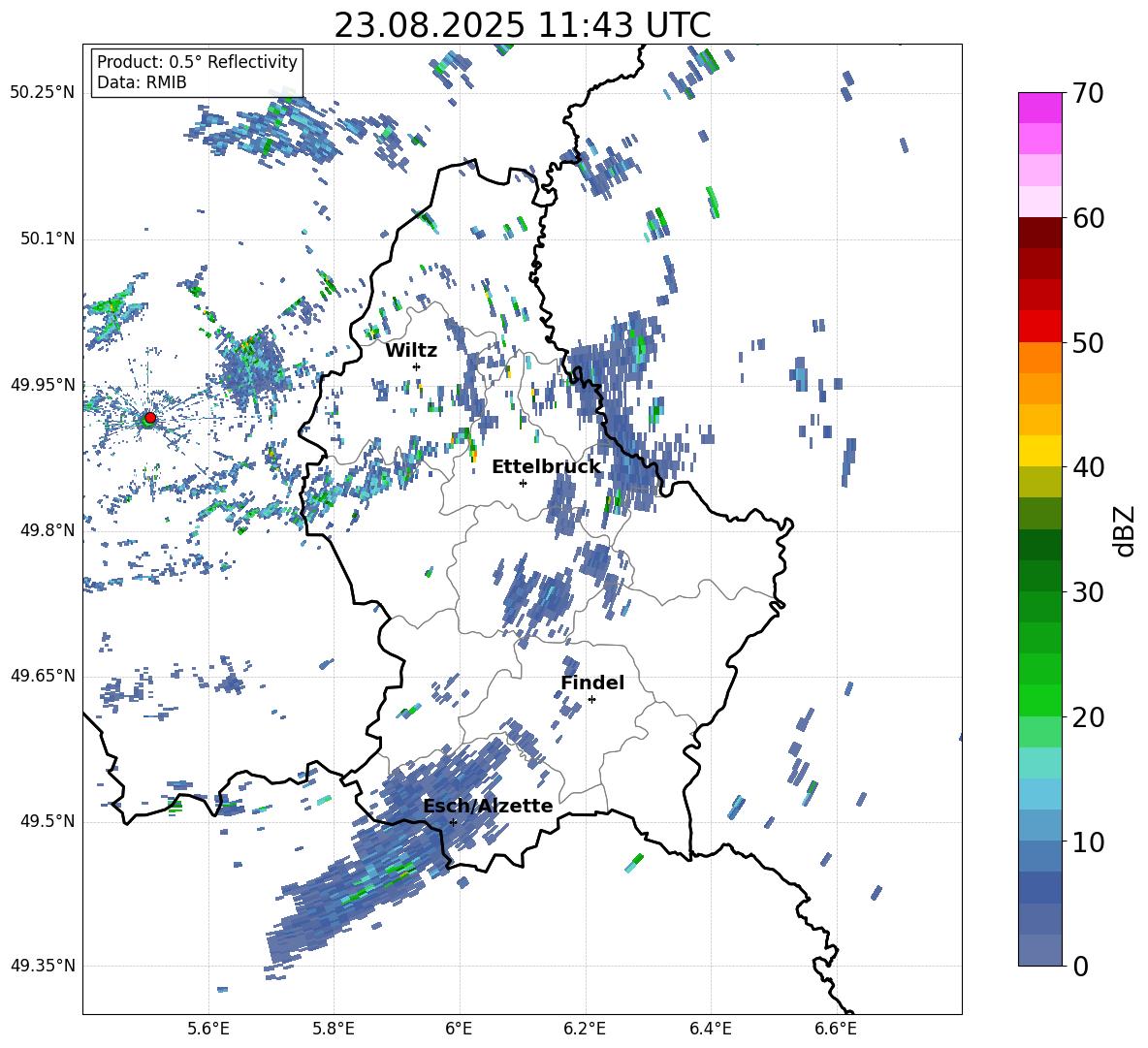Image resolution: width=1148 pixels, height=1048 pixels.
Task: Click the colorbar tick value 30
Action: point(1088,592)
